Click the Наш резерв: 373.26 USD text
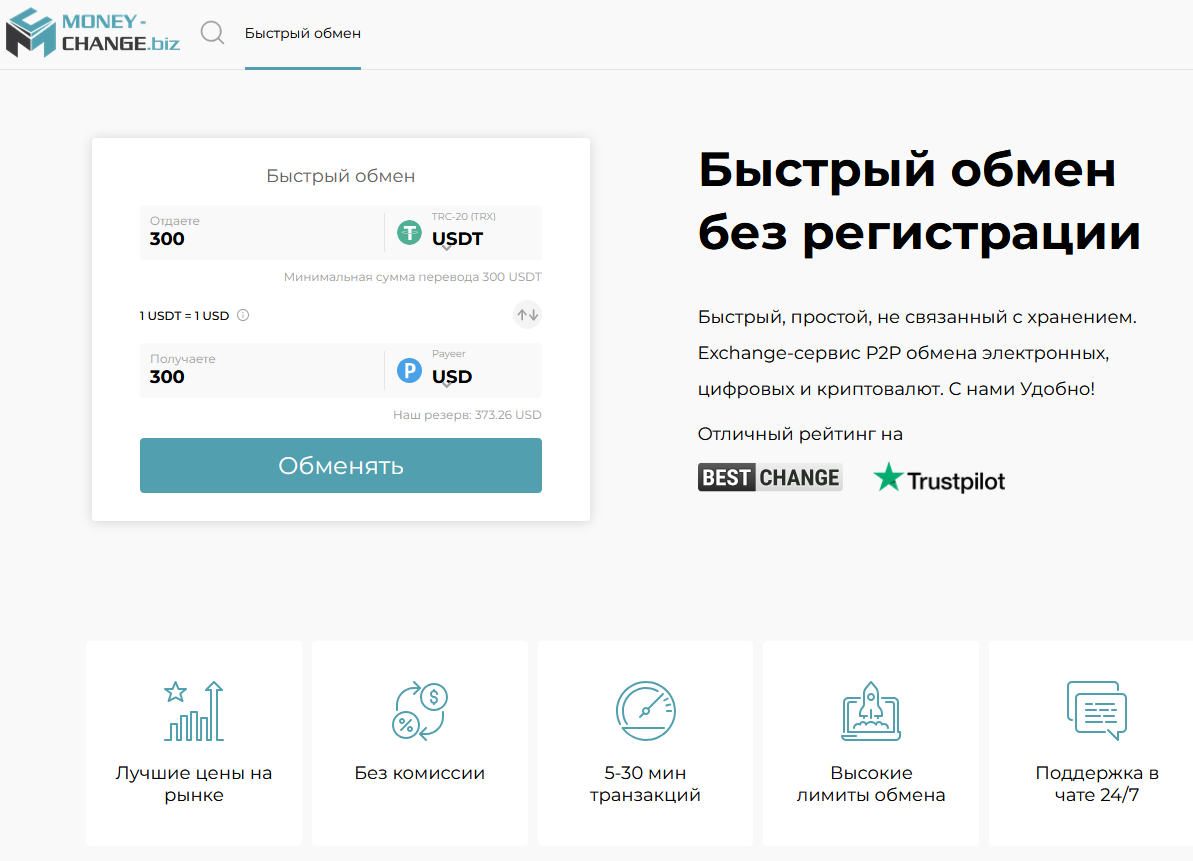This screenshot has height=861, width=1193. point(467,415)
